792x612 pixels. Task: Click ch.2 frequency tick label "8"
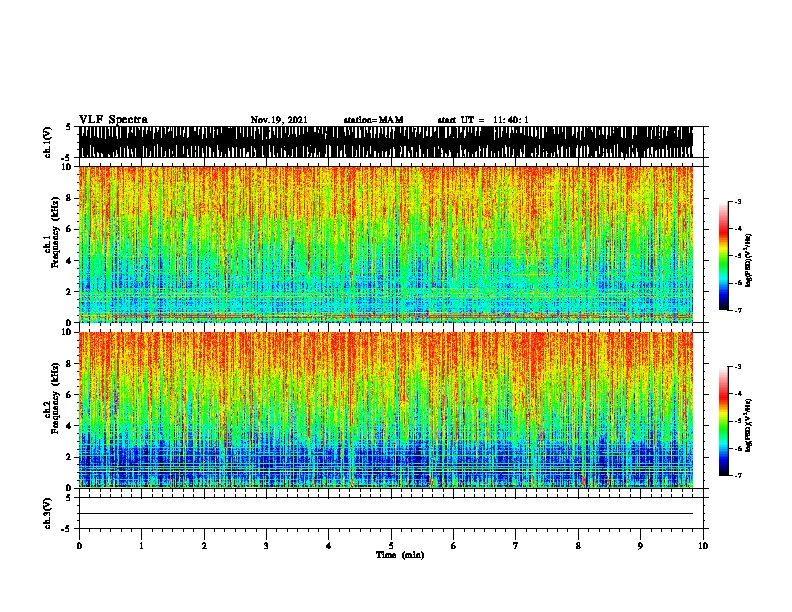coord(69,364)
